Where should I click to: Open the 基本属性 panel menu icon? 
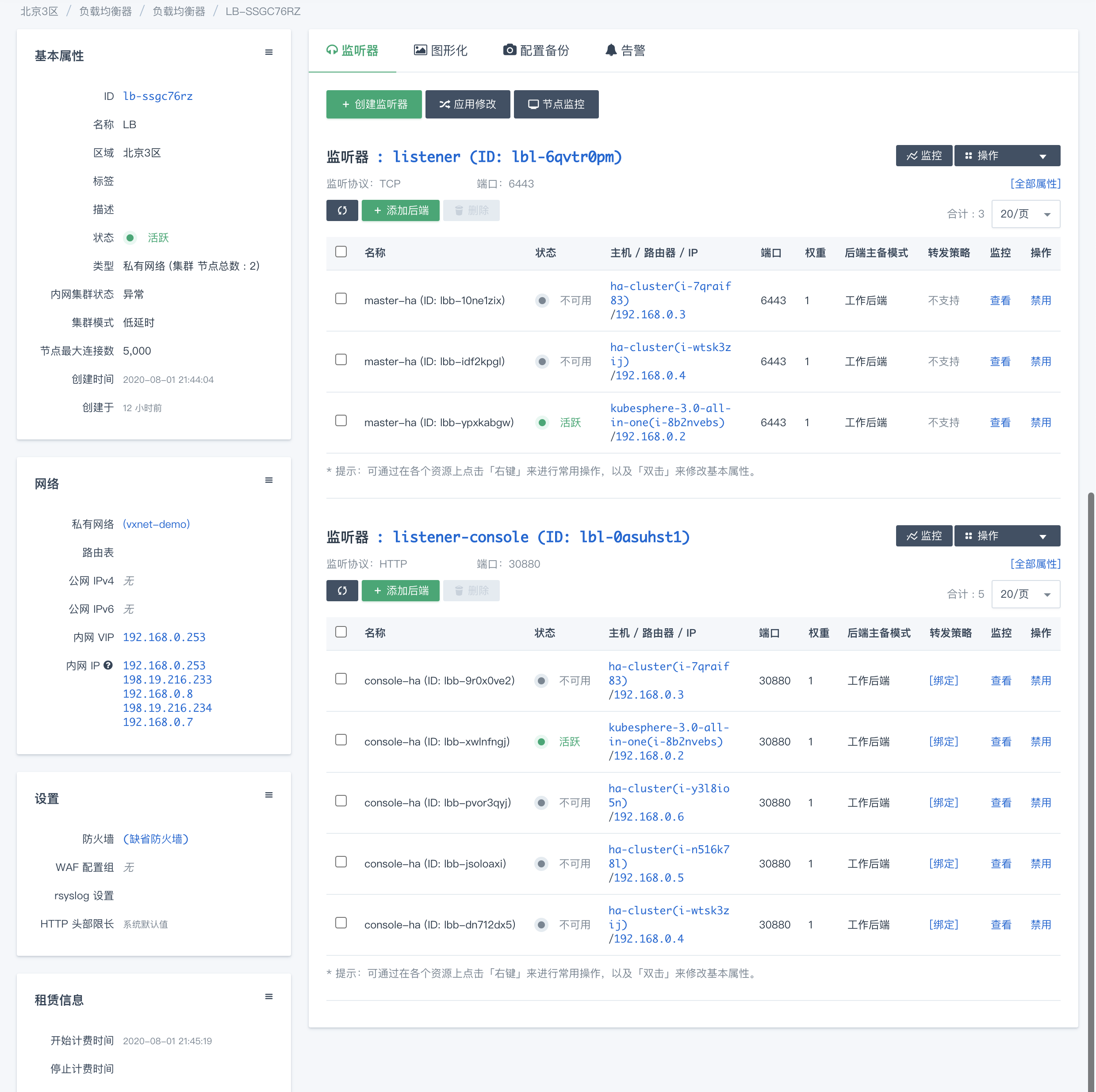point(269,52)
